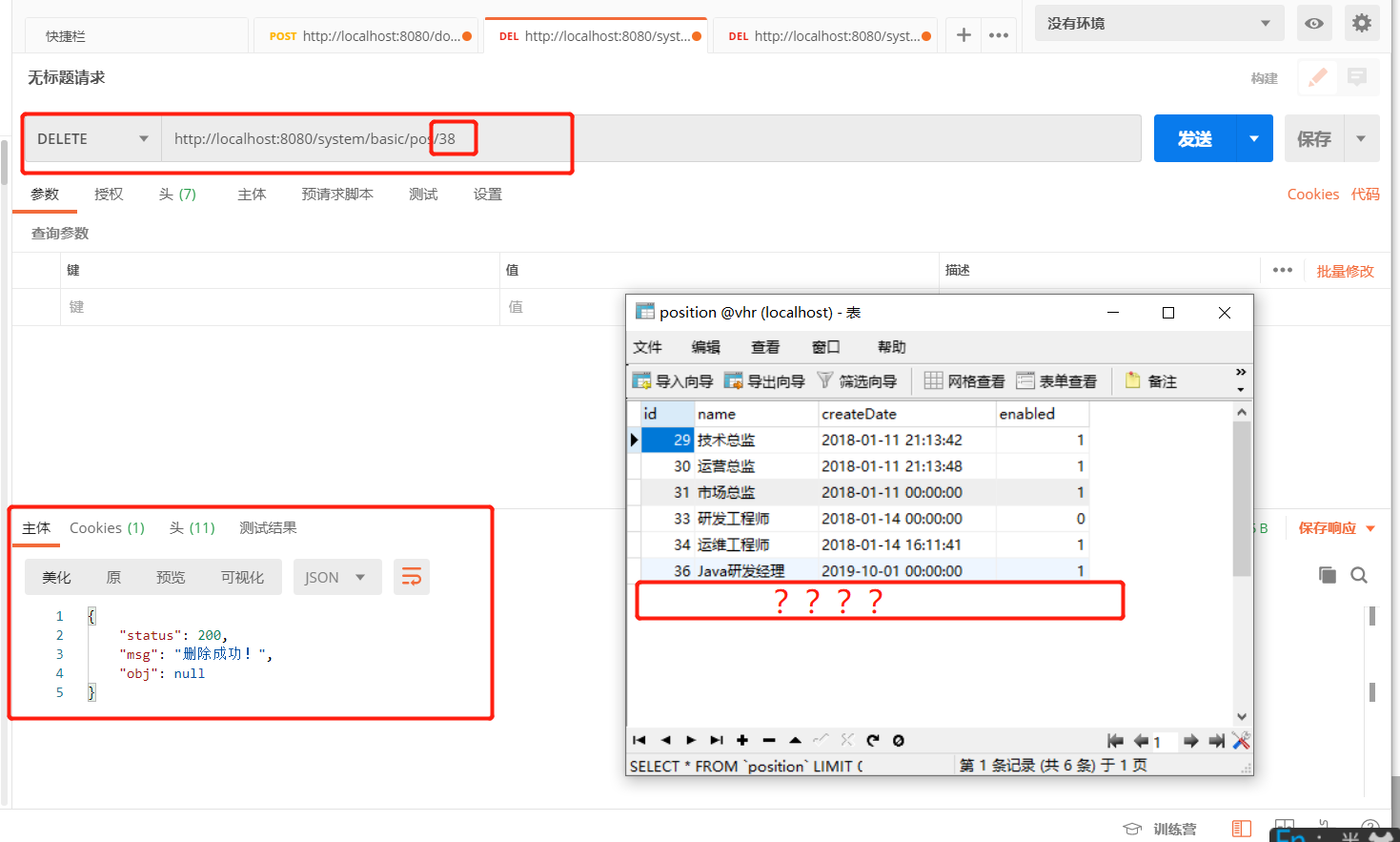The image size is (1400, 842).
Task: Search the response with magnifier icon
Action: tap(1359, 575)
